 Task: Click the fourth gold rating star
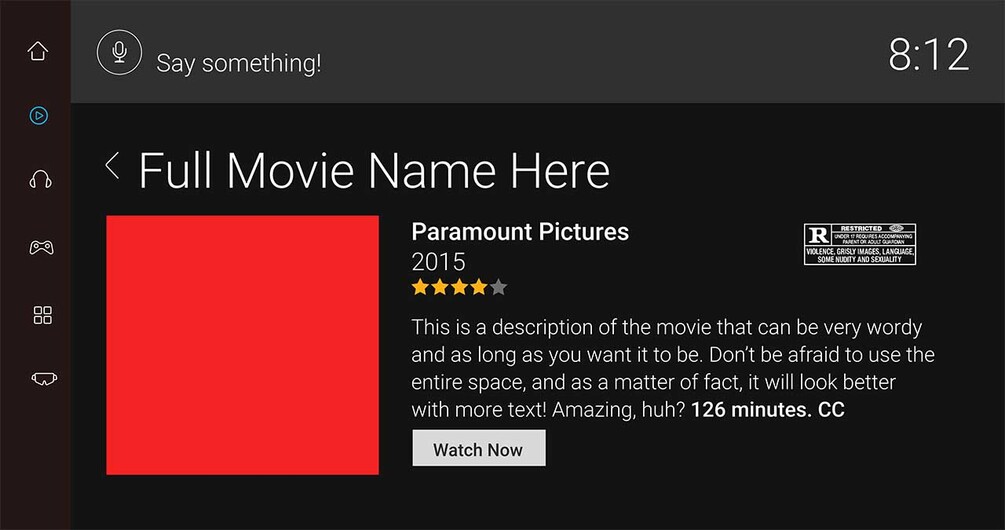coord(479,288)
